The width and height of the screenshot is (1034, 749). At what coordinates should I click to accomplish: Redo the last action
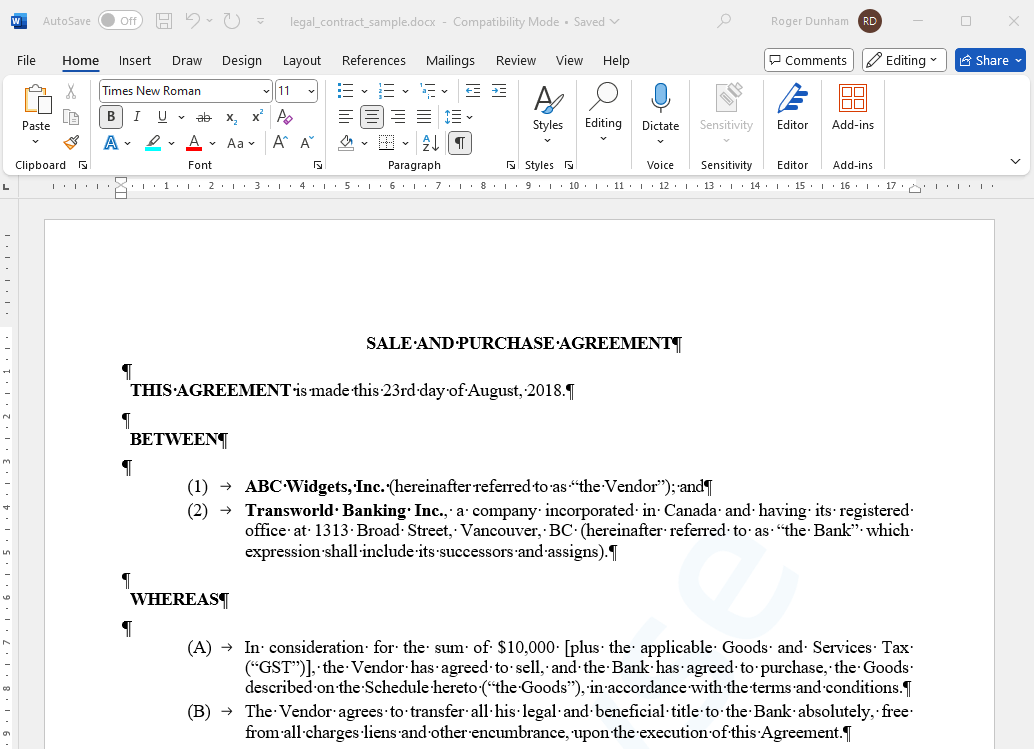(231, 21)
